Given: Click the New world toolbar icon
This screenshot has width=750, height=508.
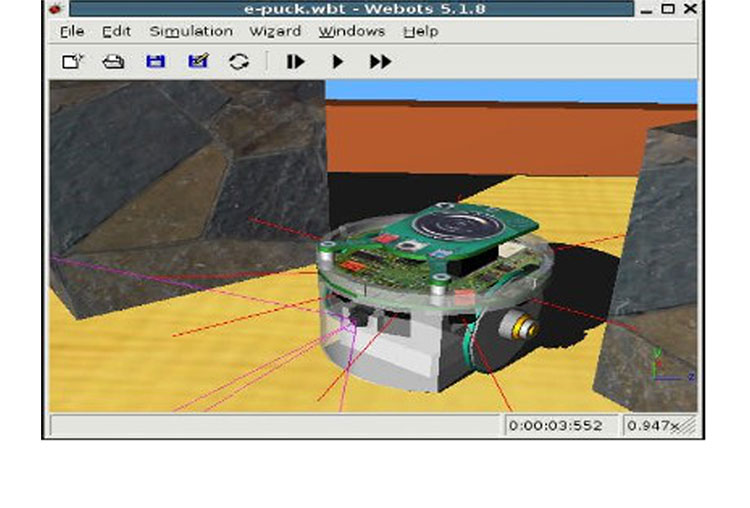Looking at the screenshot, I should (x=73, y=62).
